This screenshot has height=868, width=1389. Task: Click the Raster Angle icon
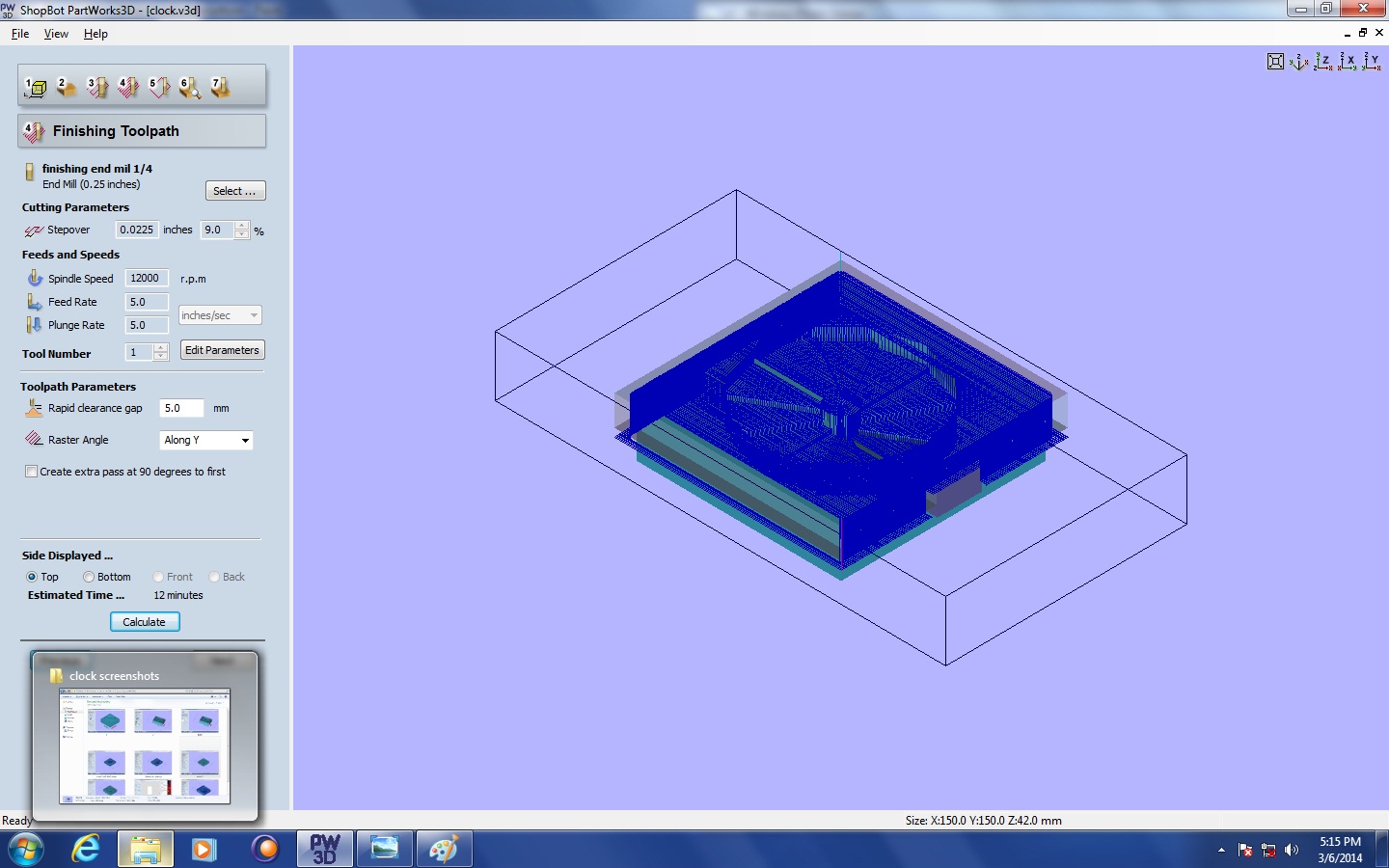point(34,439)
